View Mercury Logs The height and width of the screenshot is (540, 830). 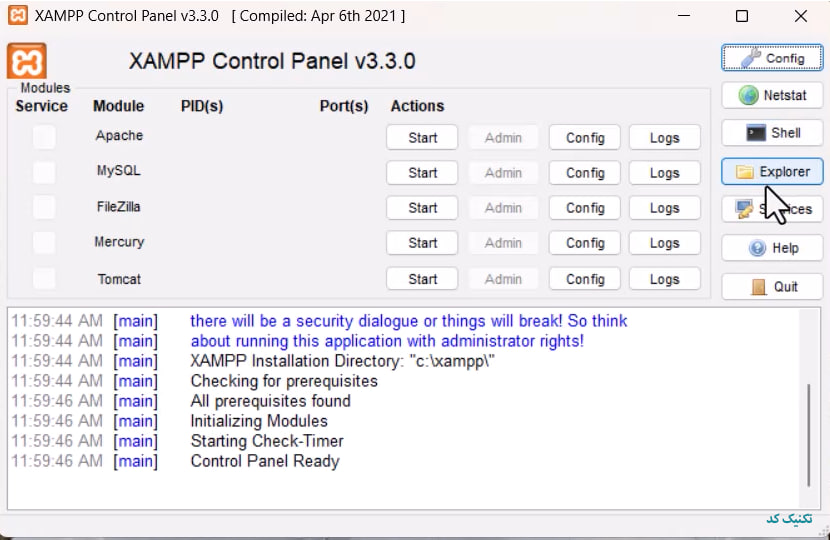(665, 243)
